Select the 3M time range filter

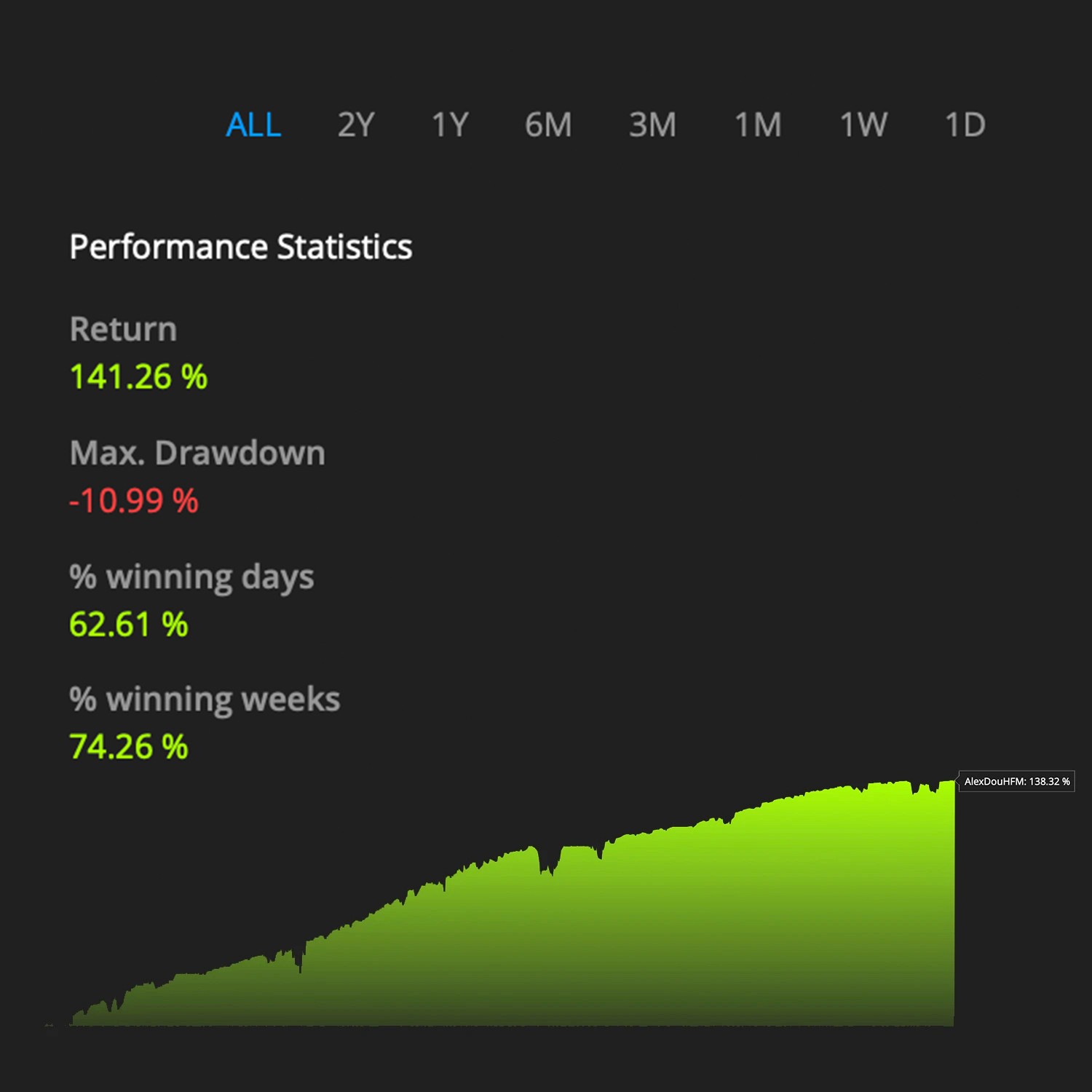coord(652,124)
